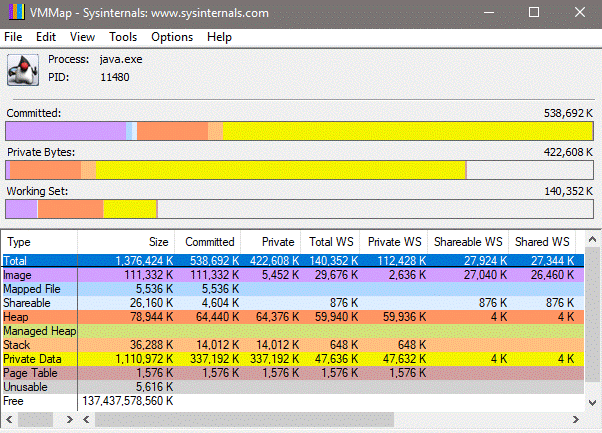This screenshot has height=433, width=602.
Task: Sort by the Committed column header
Action: pyautogui.click(x=208, y=242)
